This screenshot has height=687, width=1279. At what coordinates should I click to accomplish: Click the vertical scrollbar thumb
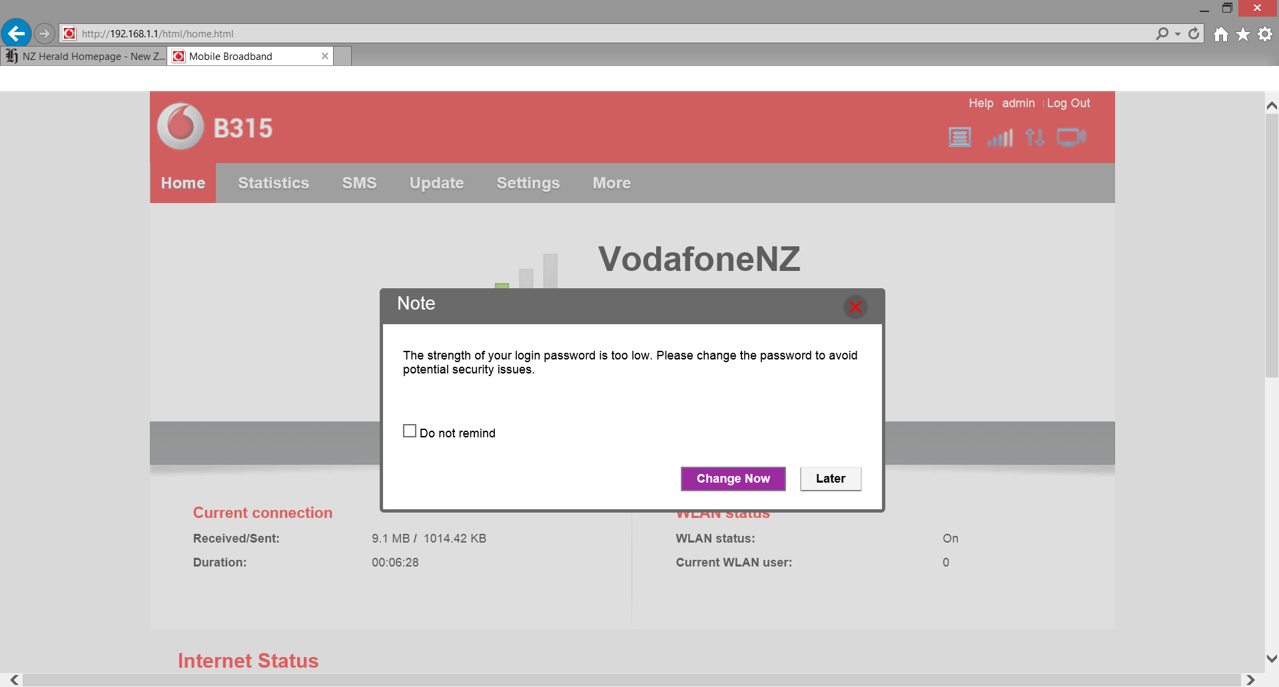tap(1271, 246)
